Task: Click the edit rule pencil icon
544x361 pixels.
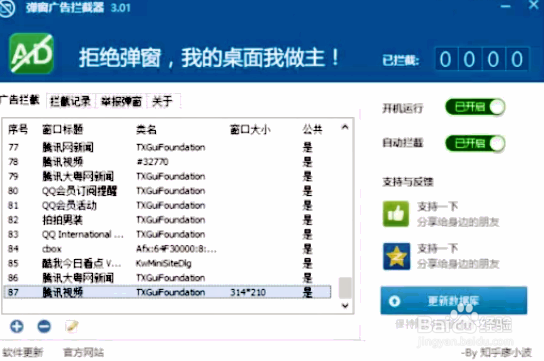Action: pyautogui.click(x=72, y=326)
